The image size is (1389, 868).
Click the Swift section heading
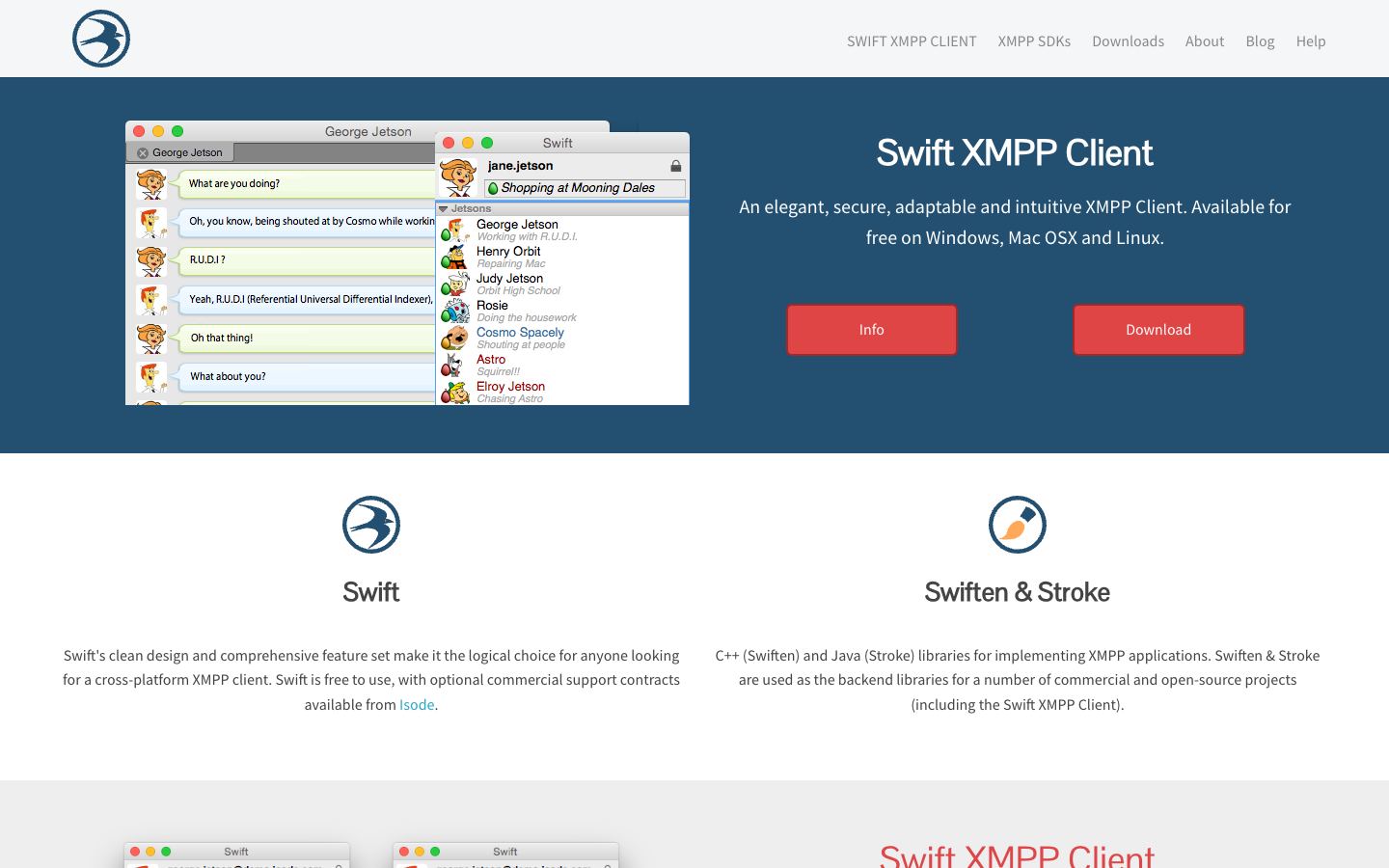(371, 592)
